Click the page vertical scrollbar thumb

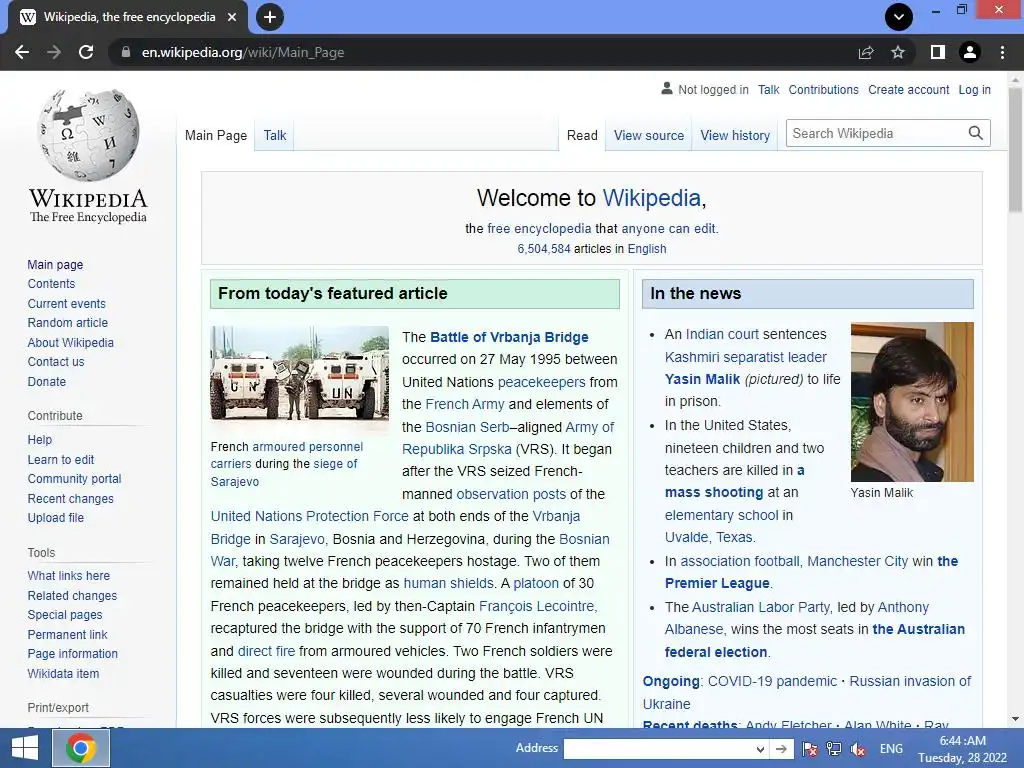pyautogui.click(x=1016, y=150)
